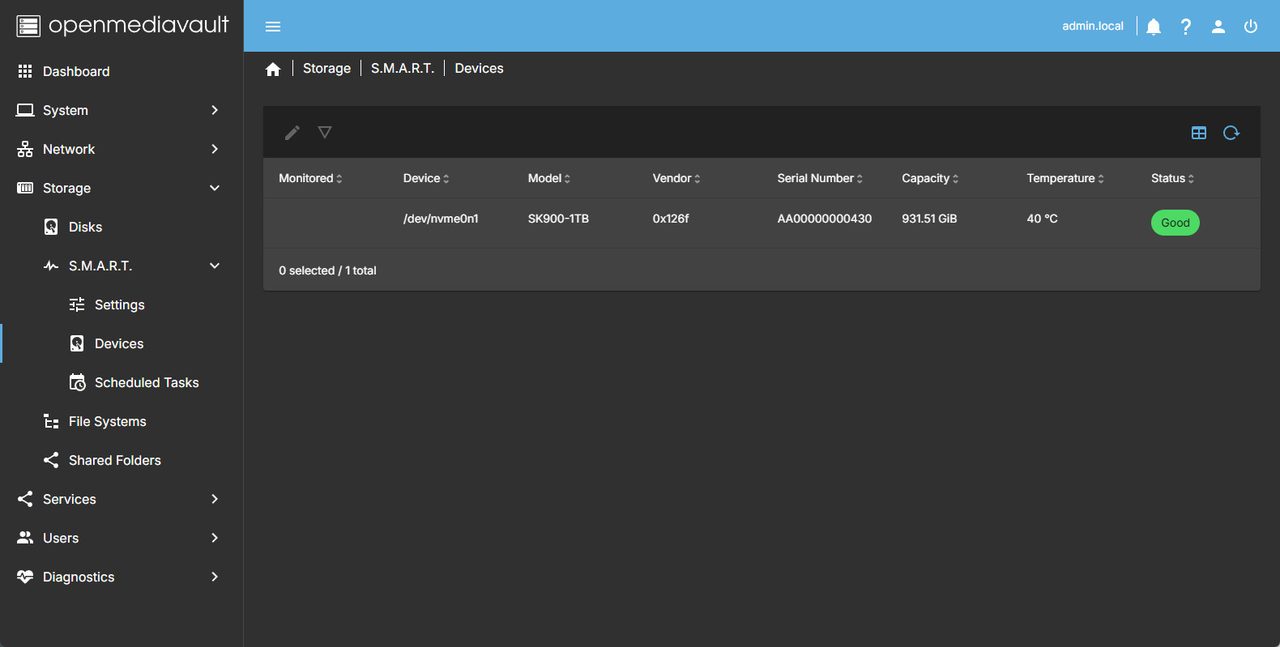Go to home via breadcrumb house icon

[273, 69]
